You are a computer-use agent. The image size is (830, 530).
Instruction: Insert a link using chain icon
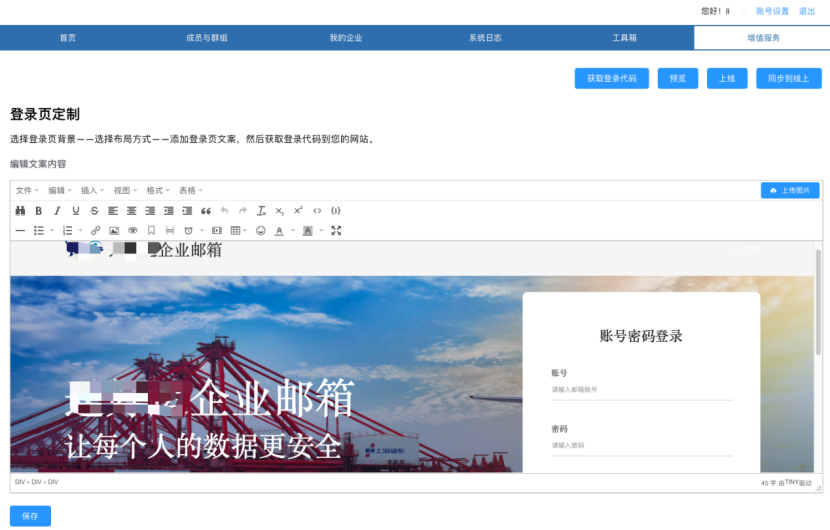tap(96, 230)
